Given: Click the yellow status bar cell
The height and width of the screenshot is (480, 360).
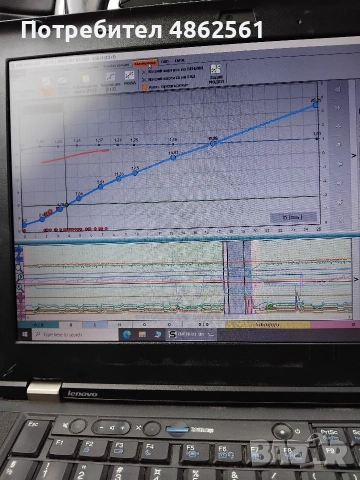Looking at the screenshot, I should (268, 324).
